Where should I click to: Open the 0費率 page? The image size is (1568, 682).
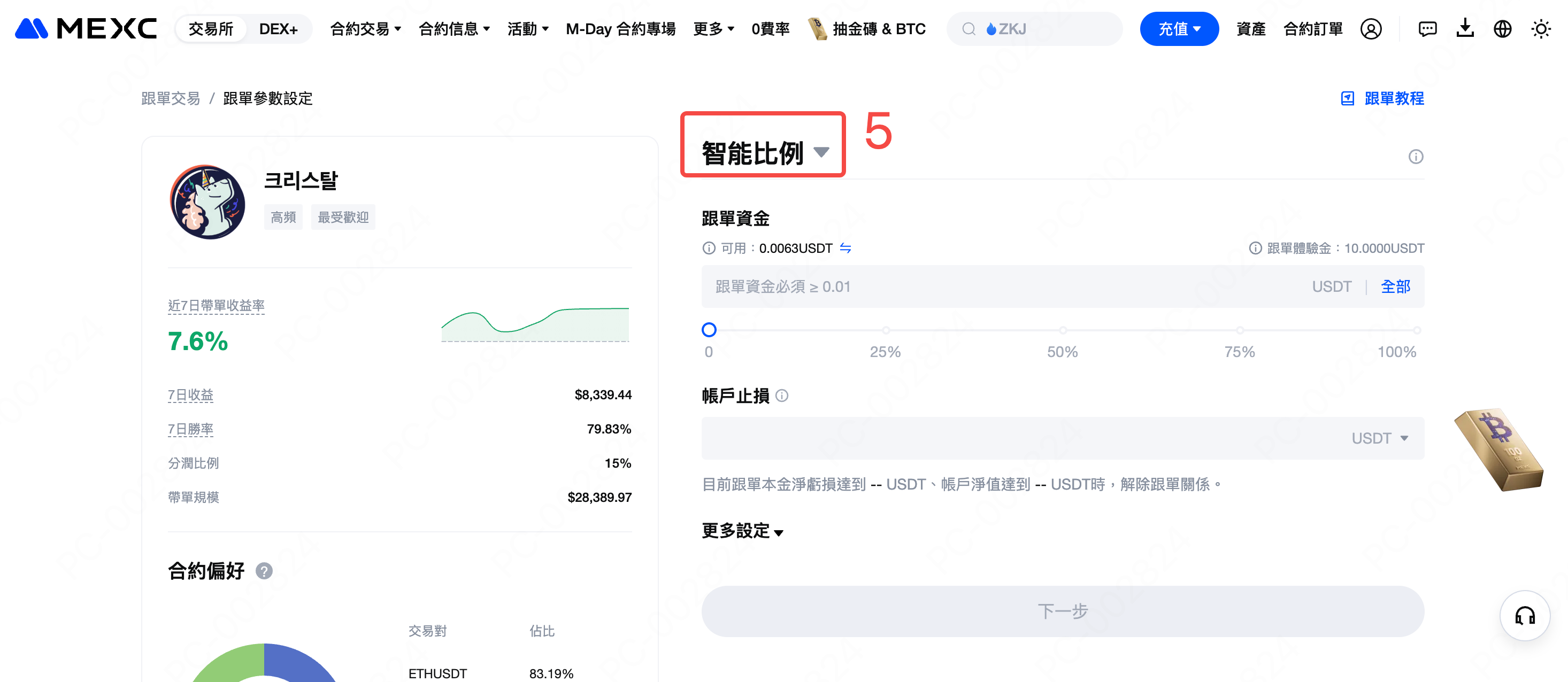[x=770, y=28]
